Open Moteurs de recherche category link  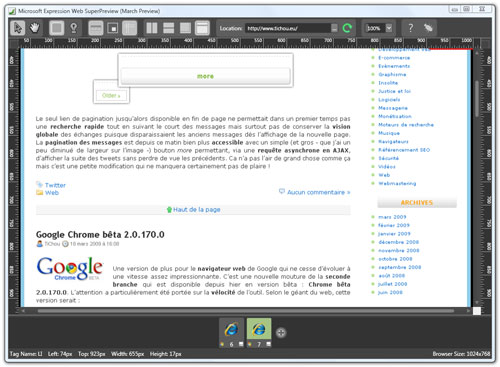406,125
